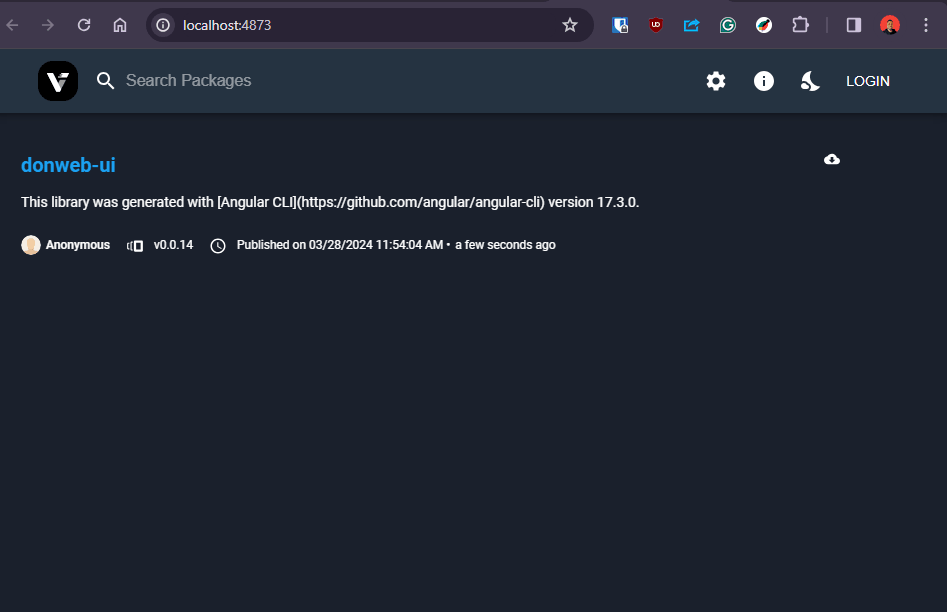
Task: Open the Chrome three-dot menu
Action: point(925,25)
